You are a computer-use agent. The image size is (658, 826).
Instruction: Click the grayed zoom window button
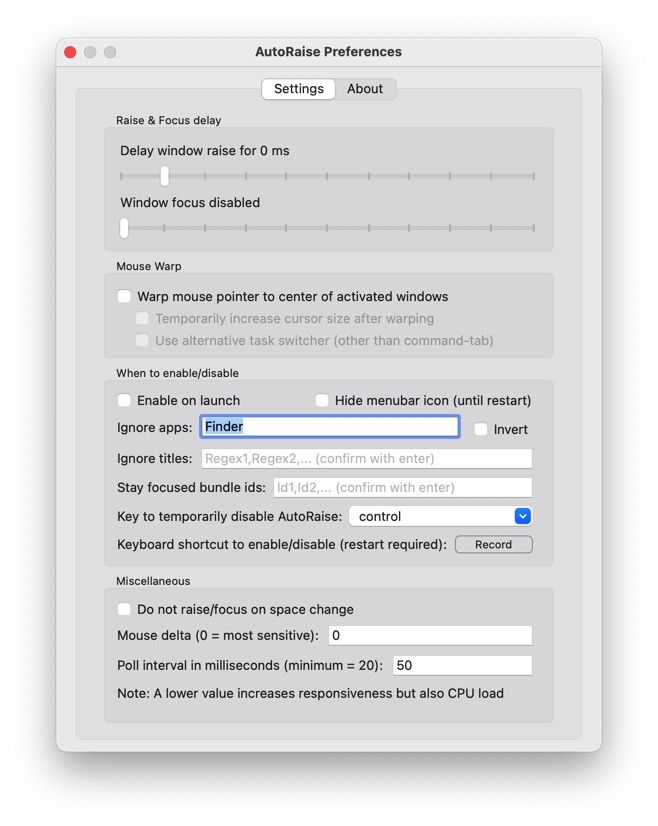pos(110,52)
